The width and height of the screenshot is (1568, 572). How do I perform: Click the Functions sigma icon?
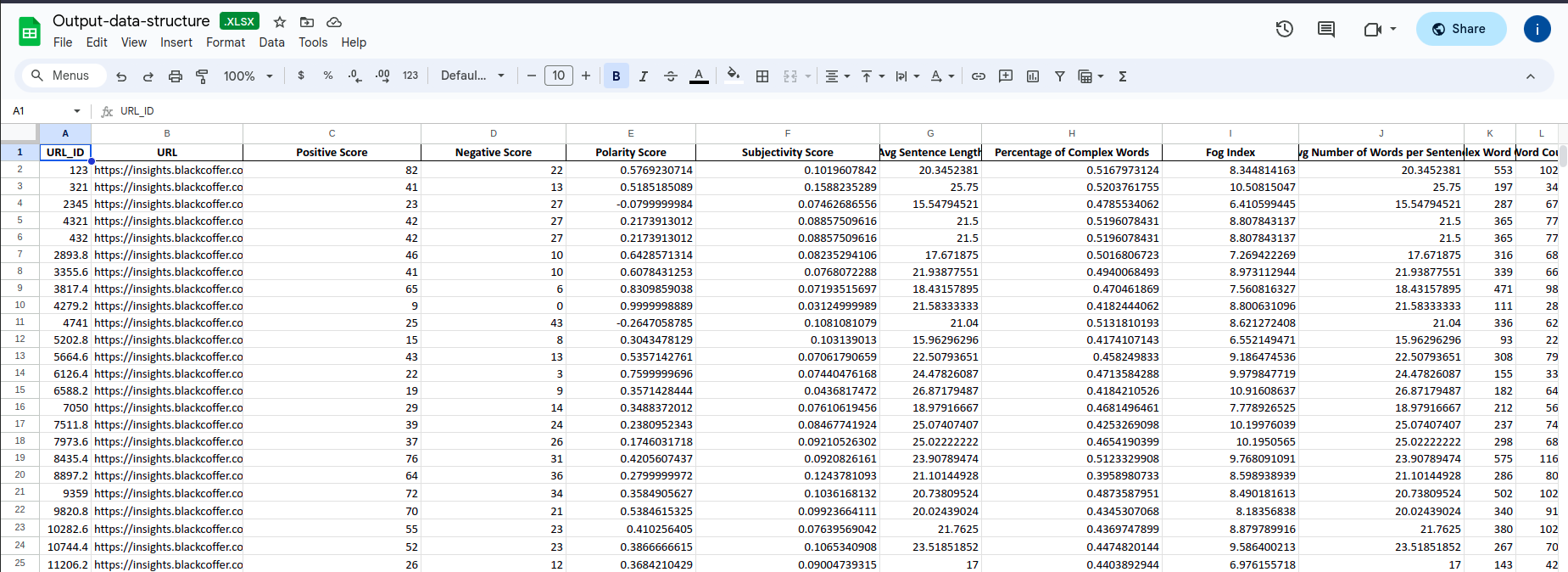(1122, 76)
